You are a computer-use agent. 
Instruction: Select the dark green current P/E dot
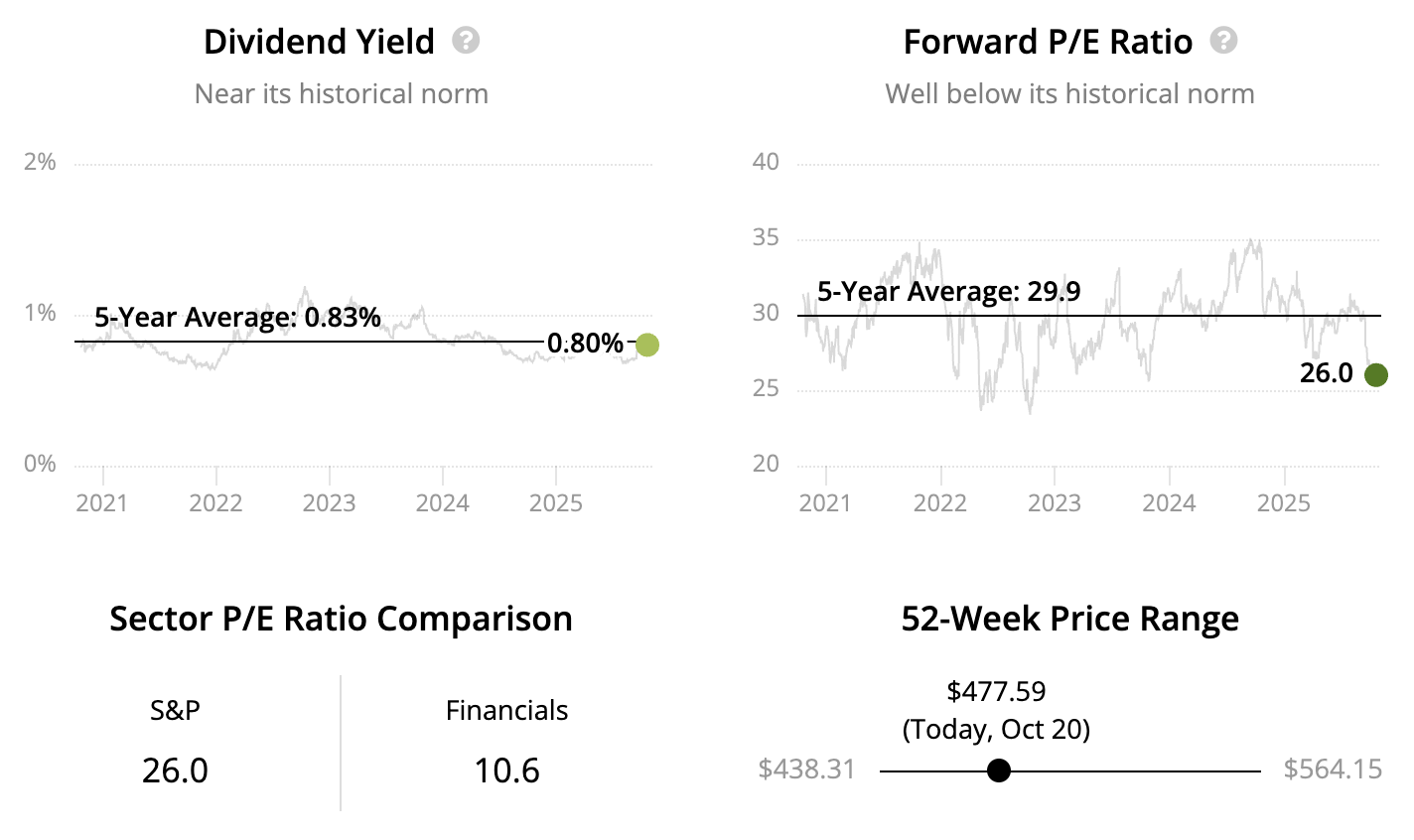(x=1375, y=374)
